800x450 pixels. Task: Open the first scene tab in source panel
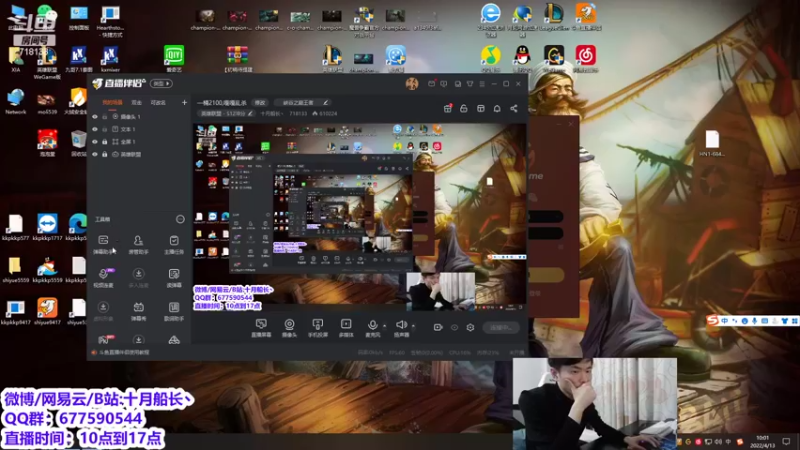[x=112, y=103]
